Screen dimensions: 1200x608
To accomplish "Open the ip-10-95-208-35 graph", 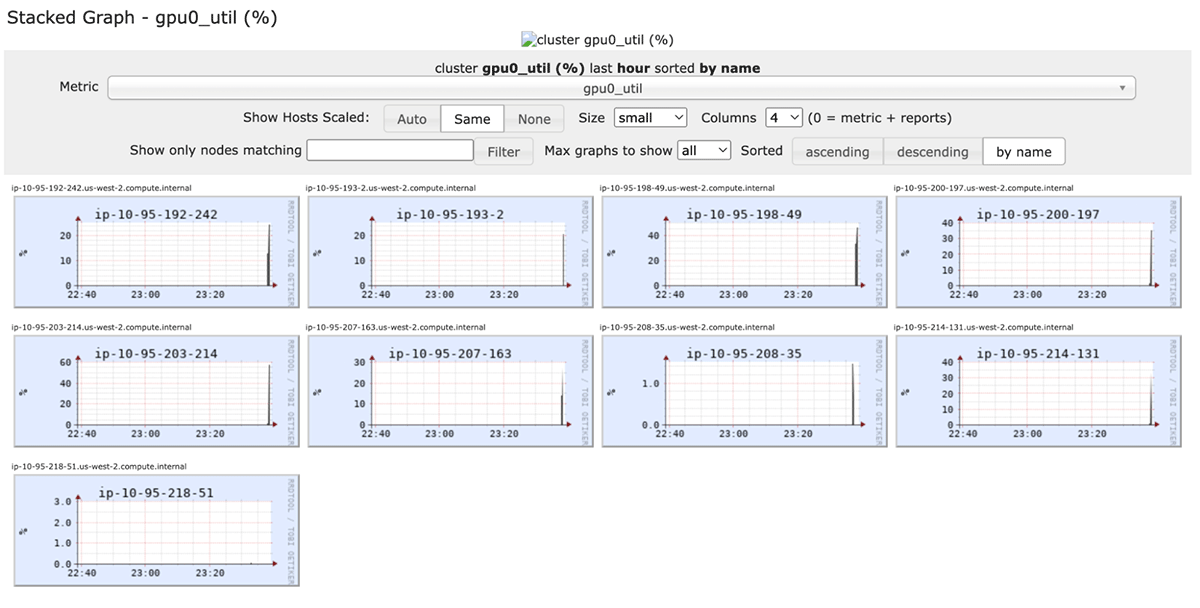I will tap(744, 390).
